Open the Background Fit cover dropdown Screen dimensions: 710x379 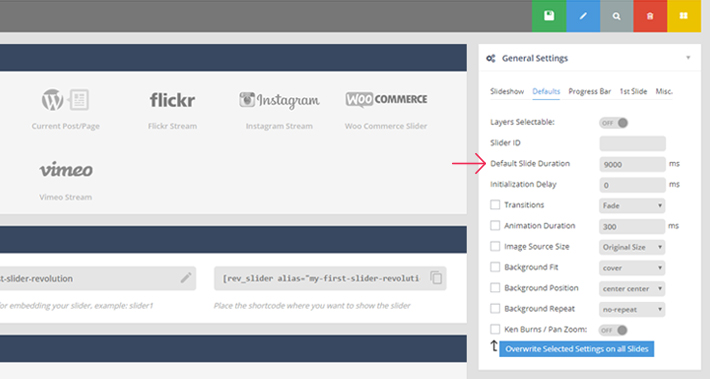point(632,268)
